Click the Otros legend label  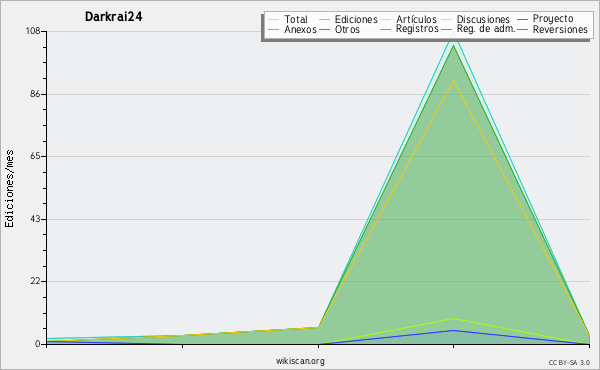pyautogui.click(x=347, y=29)
